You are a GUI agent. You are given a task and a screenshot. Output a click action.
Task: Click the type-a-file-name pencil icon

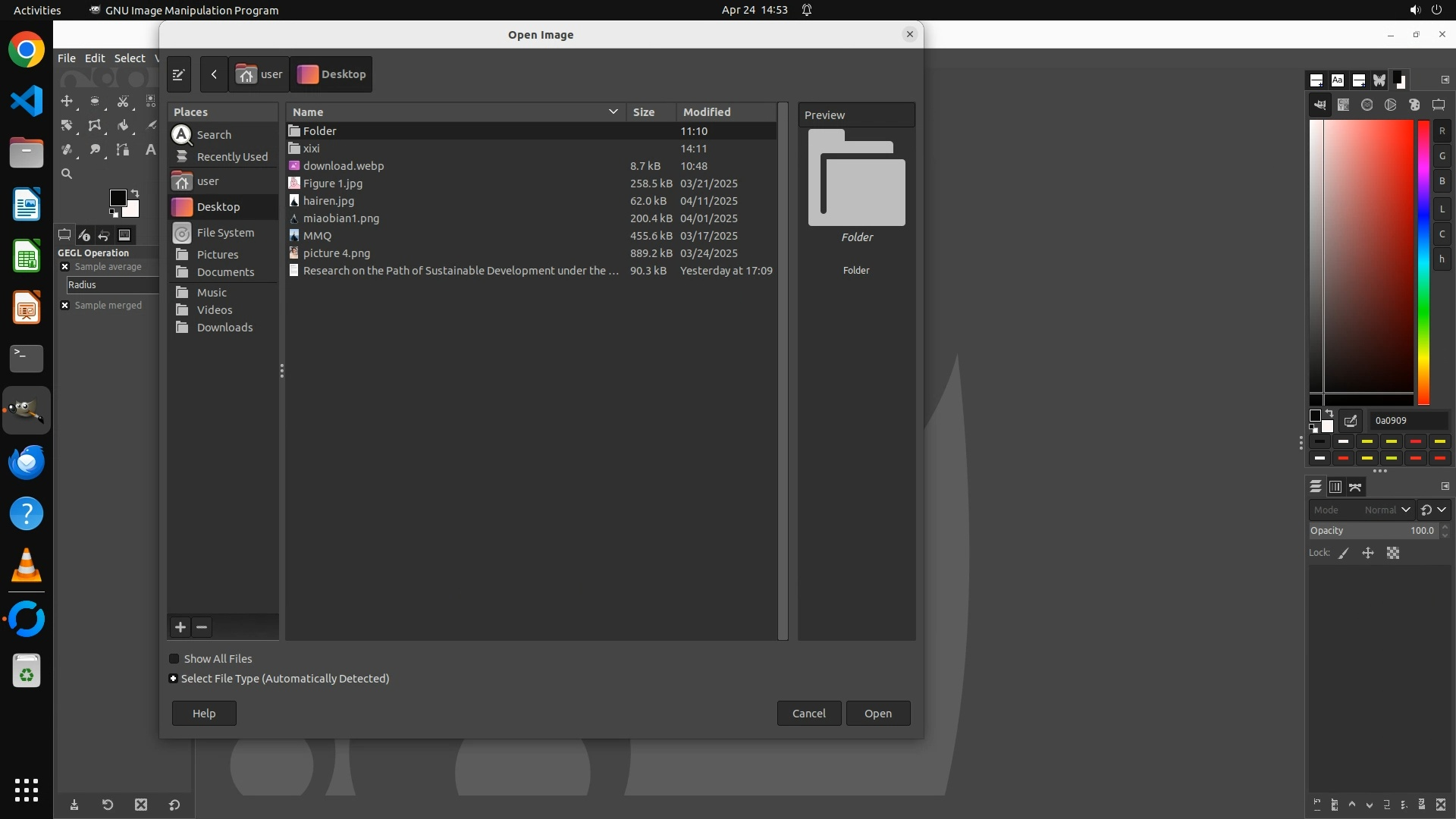click(x=179, y=74)
